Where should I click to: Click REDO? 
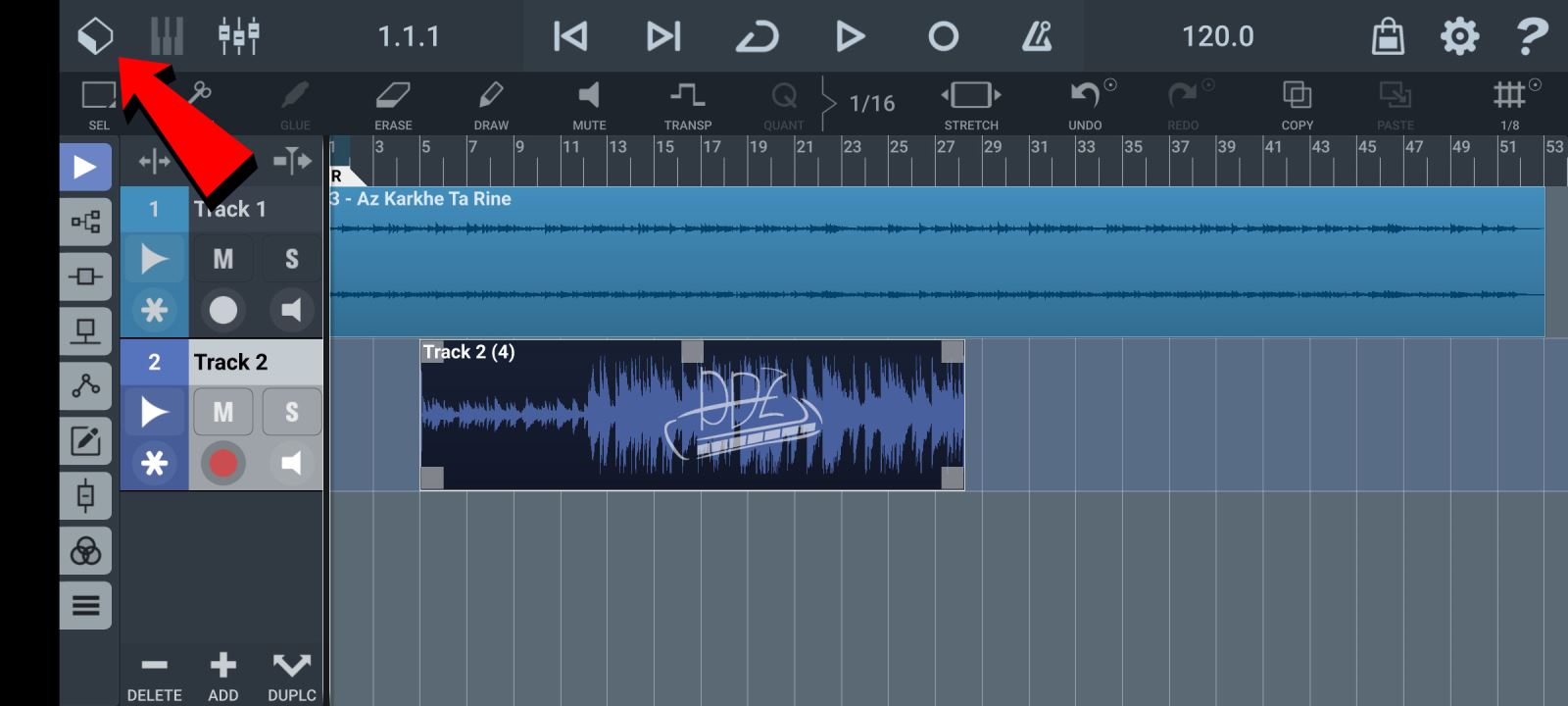(1183, 104)
